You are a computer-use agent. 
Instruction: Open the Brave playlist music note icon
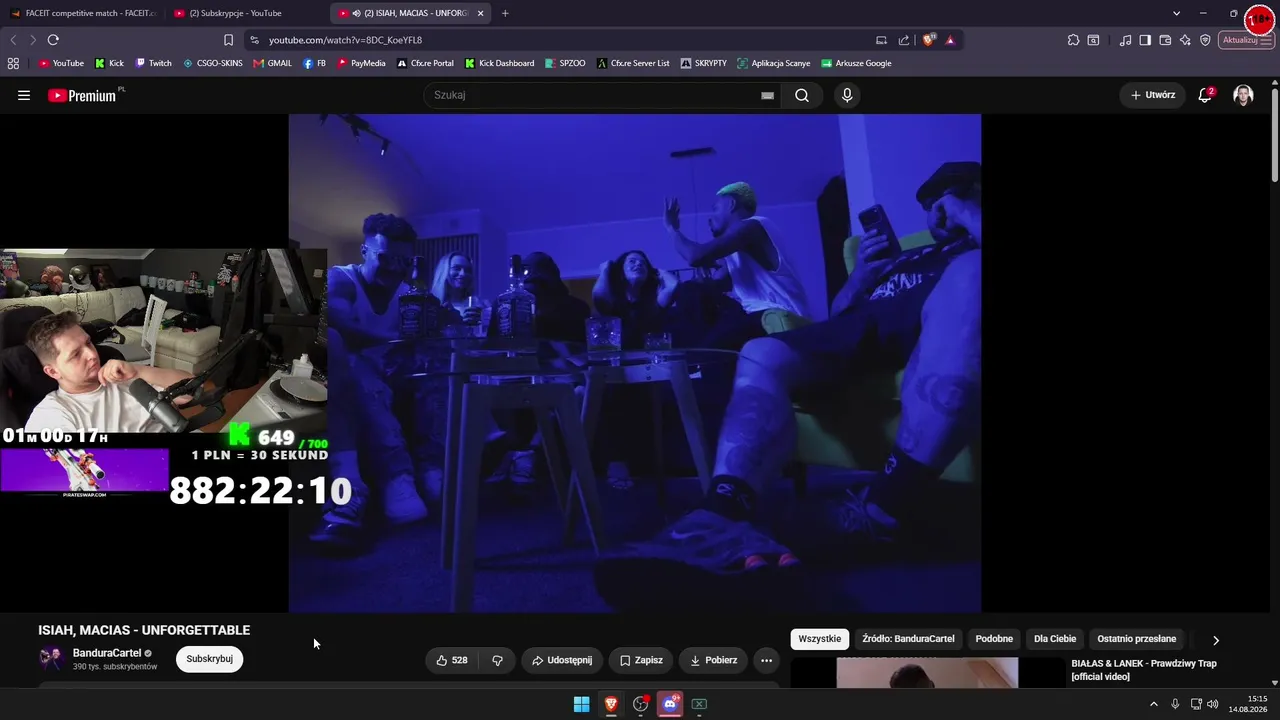point(1126,40)
